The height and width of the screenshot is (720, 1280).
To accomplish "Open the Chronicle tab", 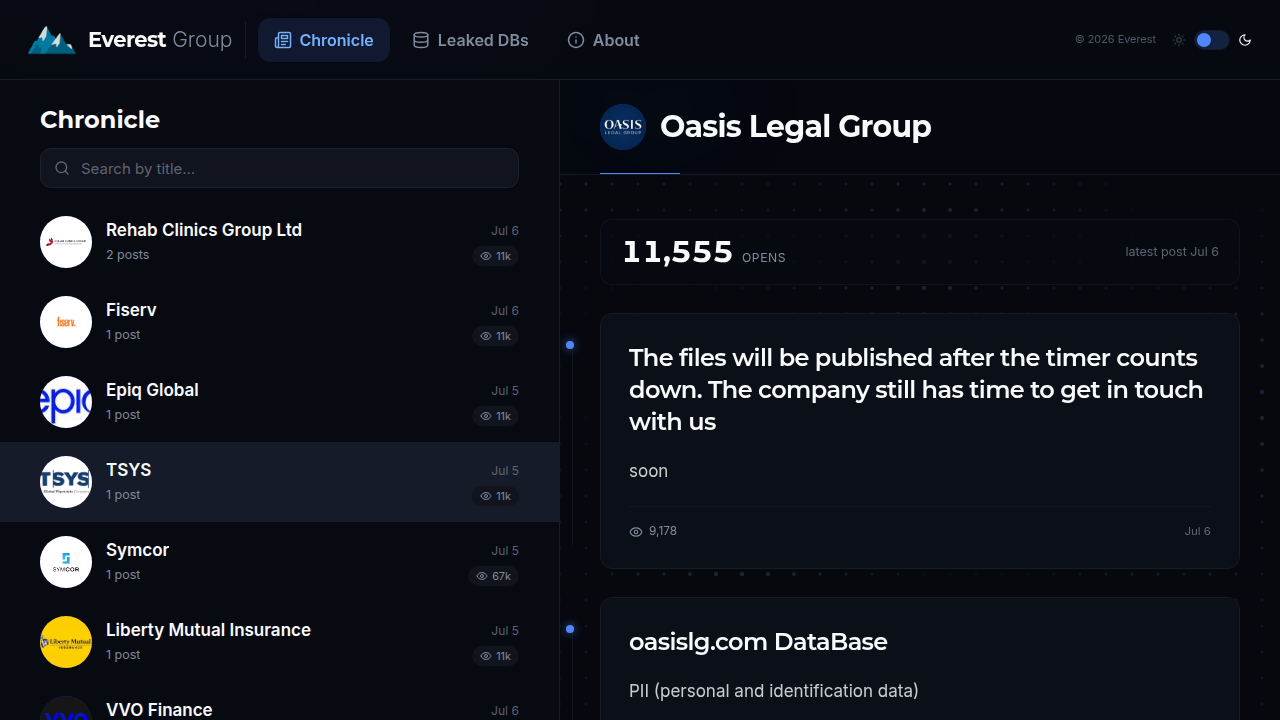I will click(x=324, y=40).
